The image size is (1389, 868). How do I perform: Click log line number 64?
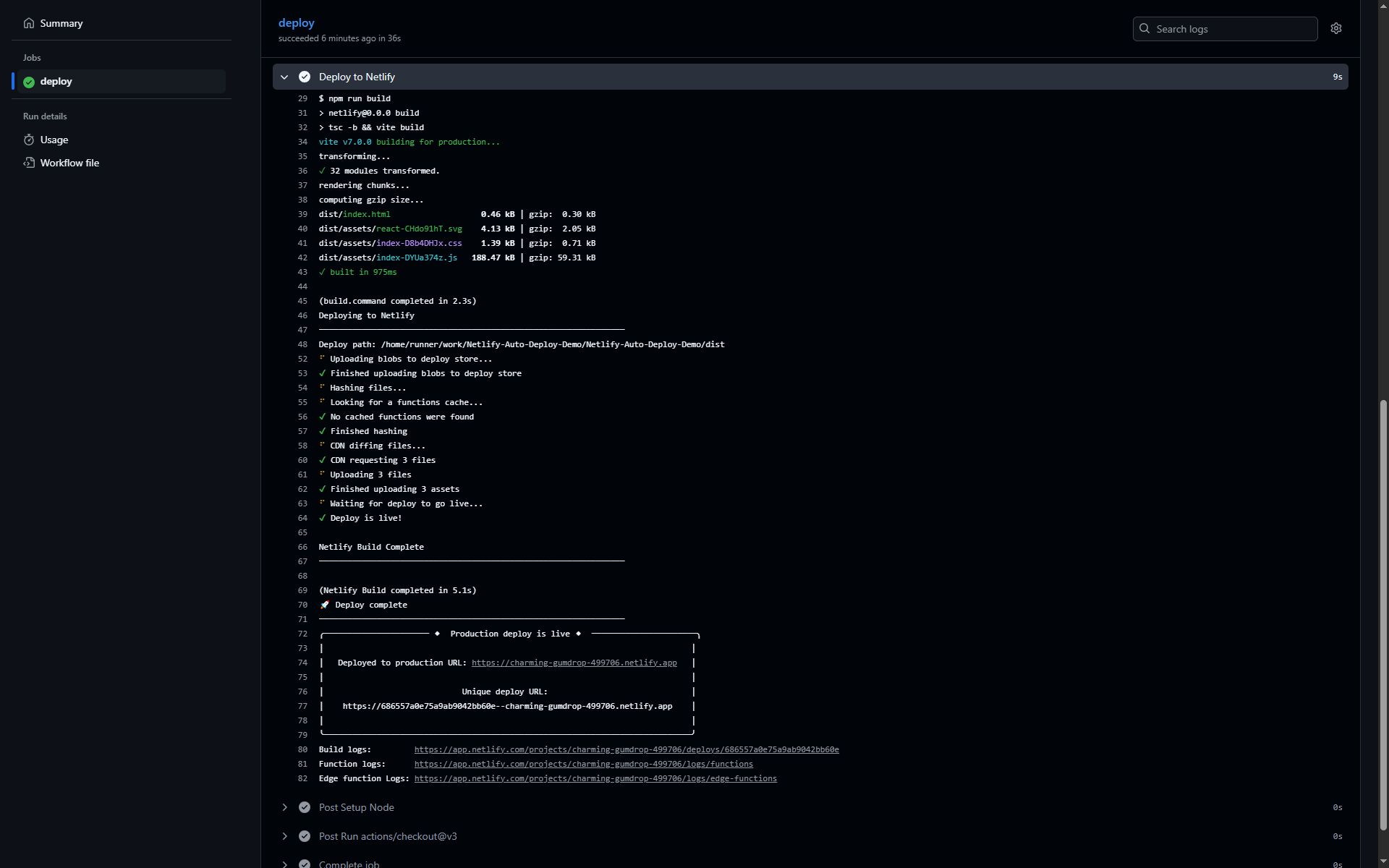tap(302, 518)
